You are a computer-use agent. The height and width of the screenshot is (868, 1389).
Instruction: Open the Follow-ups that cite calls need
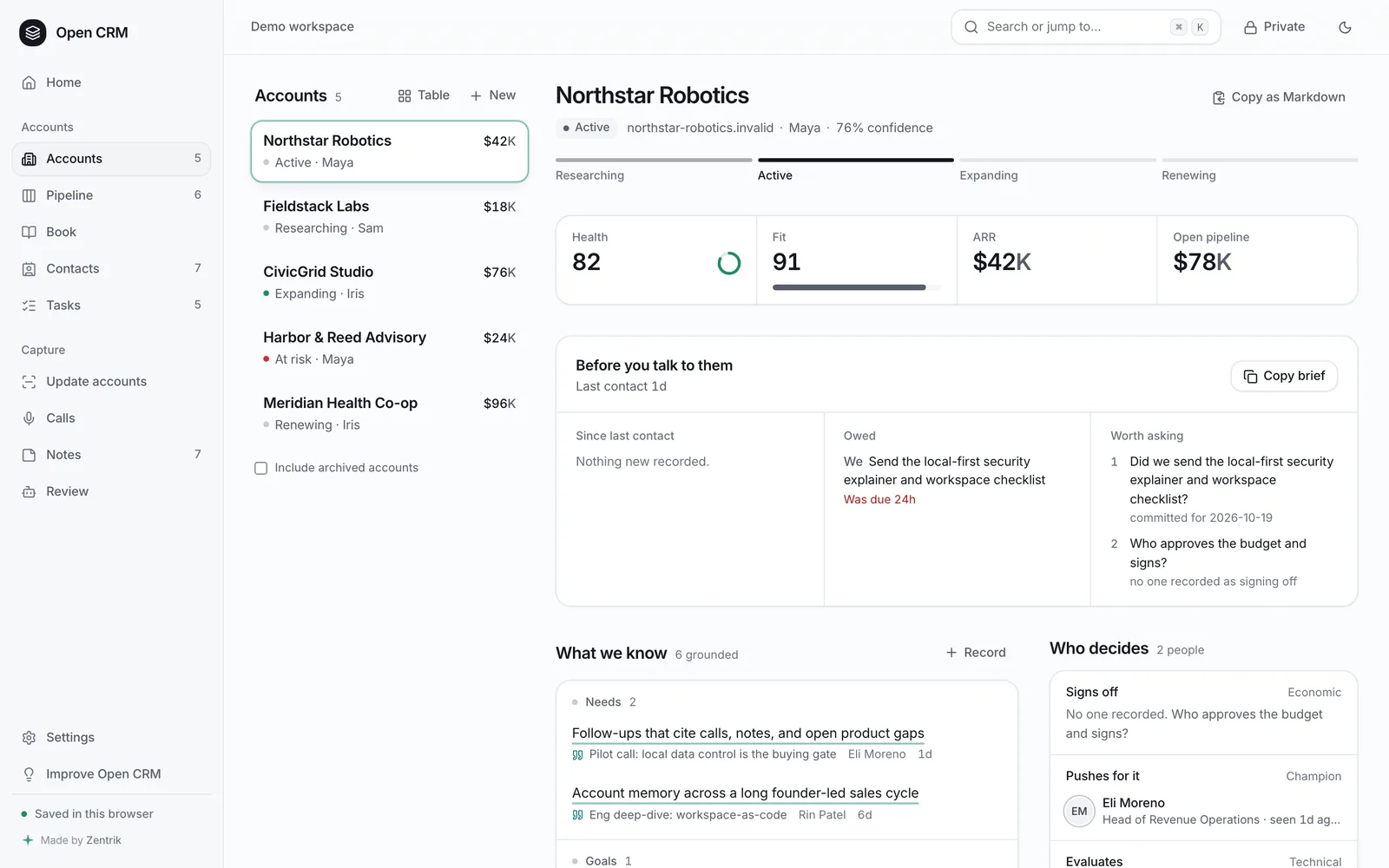pyautogui.click(x=748, y=733)
